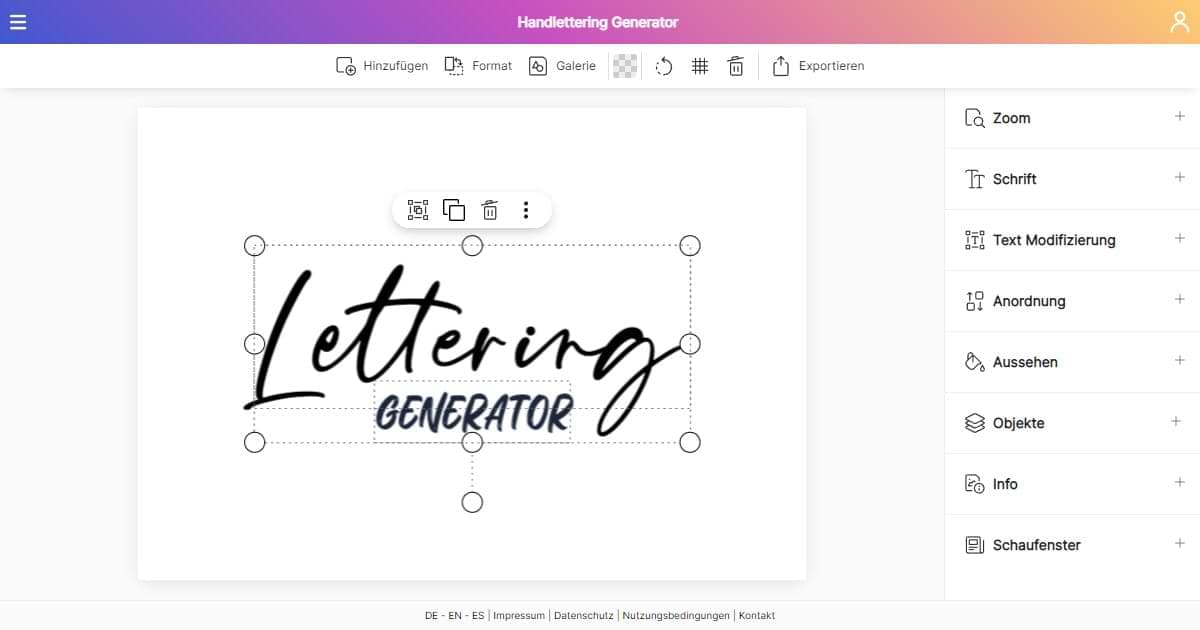Click the Format page-size icon
This screenshot has width=1200, height=630.
454,66
